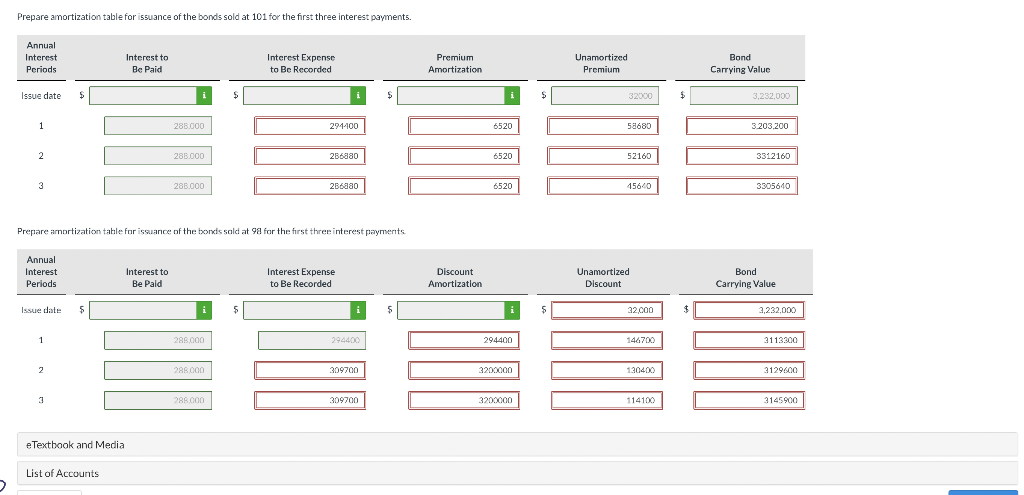
Task: Edit discount interest expense period 3 field
Action: click(x=310, y=400)
